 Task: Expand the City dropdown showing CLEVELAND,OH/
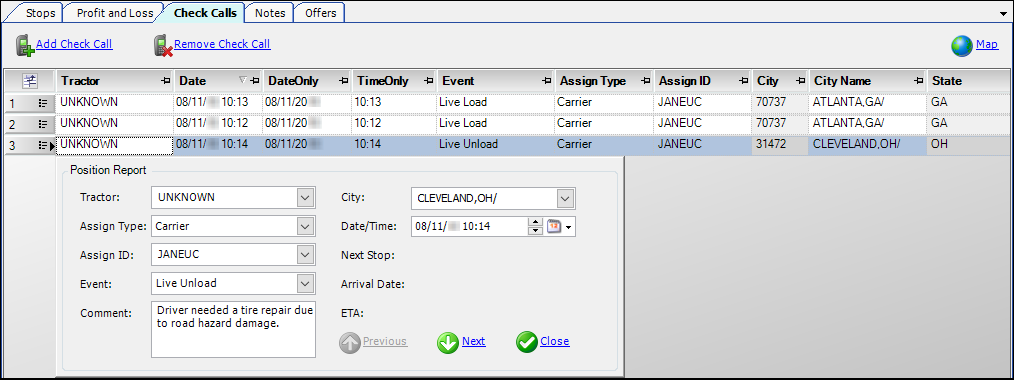coord(565,198)
